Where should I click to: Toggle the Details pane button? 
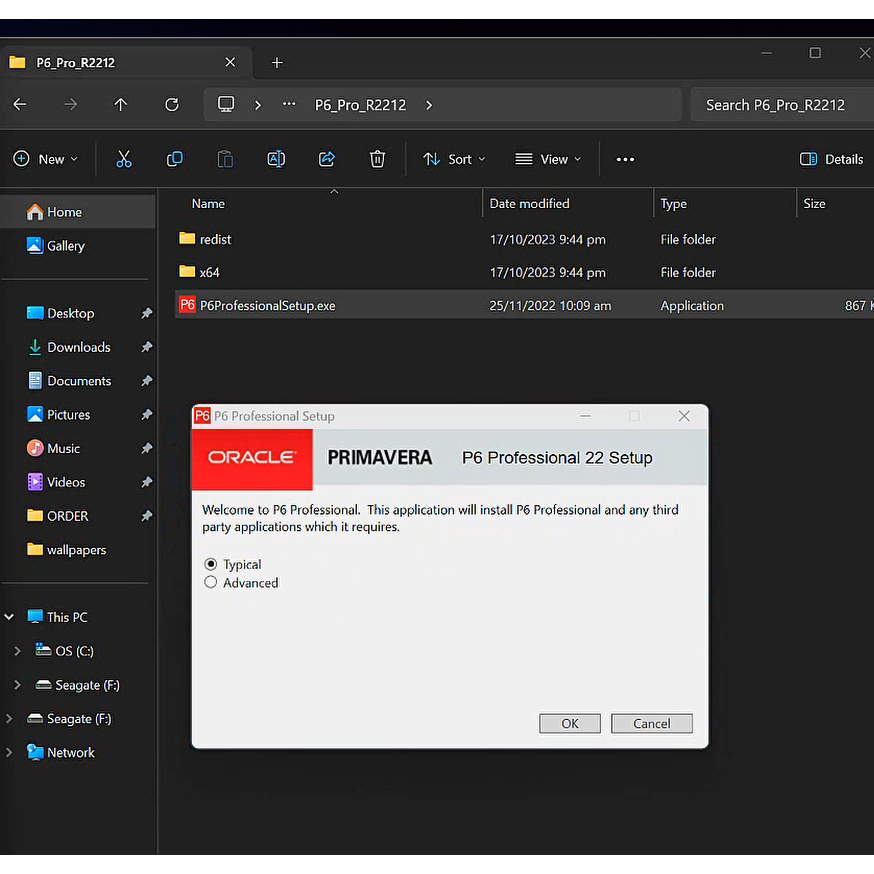[x=831, y=159]
